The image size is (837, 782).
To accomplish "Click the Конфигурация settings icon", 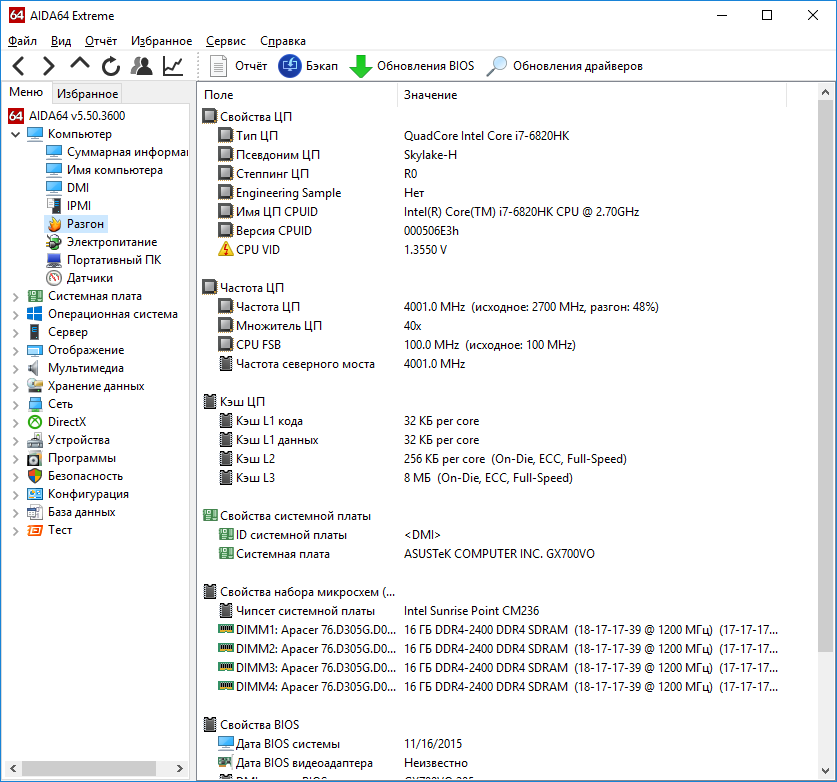I will coord(35,494).
